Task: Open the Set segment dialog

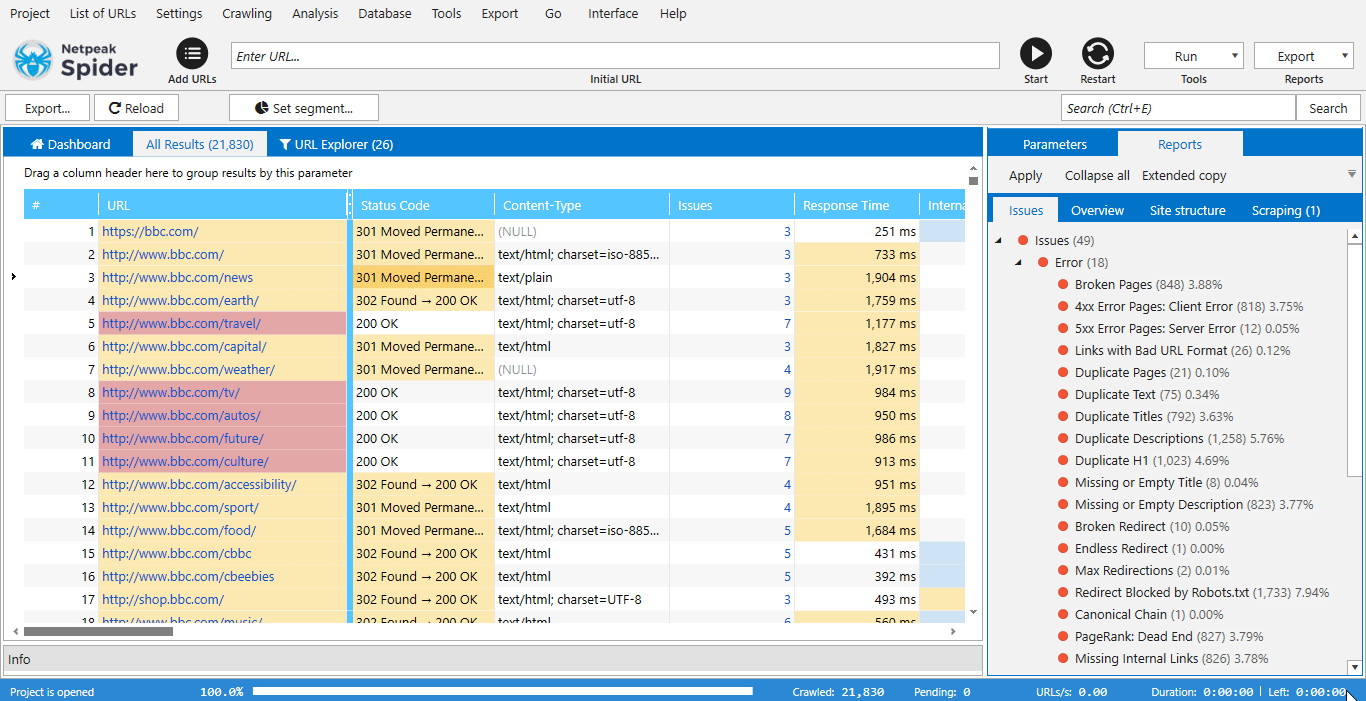Action: [x=304, y=108]
